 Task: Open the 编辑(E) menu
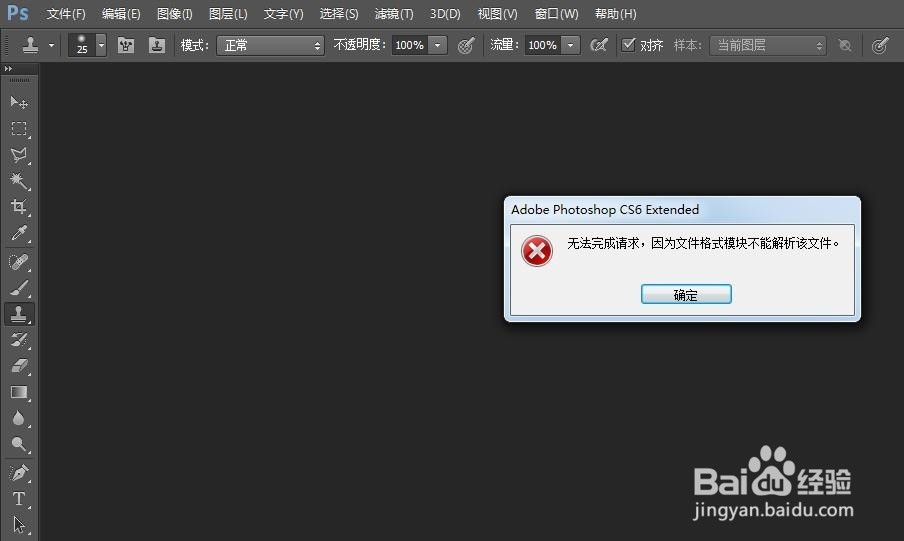[x=121, y=14]
